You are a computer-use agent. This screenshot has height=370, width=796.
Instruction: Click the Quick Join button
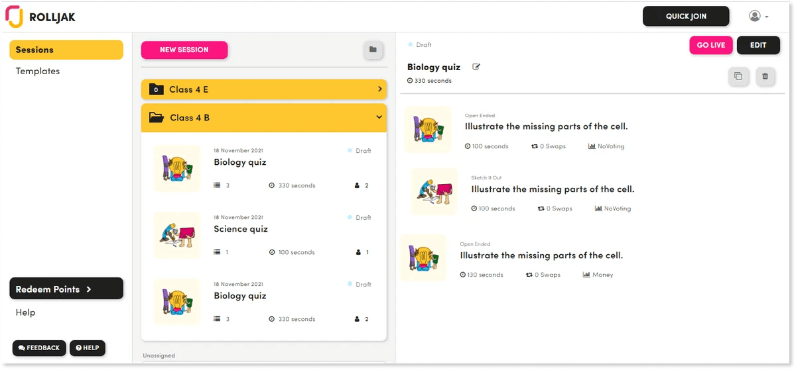coord(686,16)
